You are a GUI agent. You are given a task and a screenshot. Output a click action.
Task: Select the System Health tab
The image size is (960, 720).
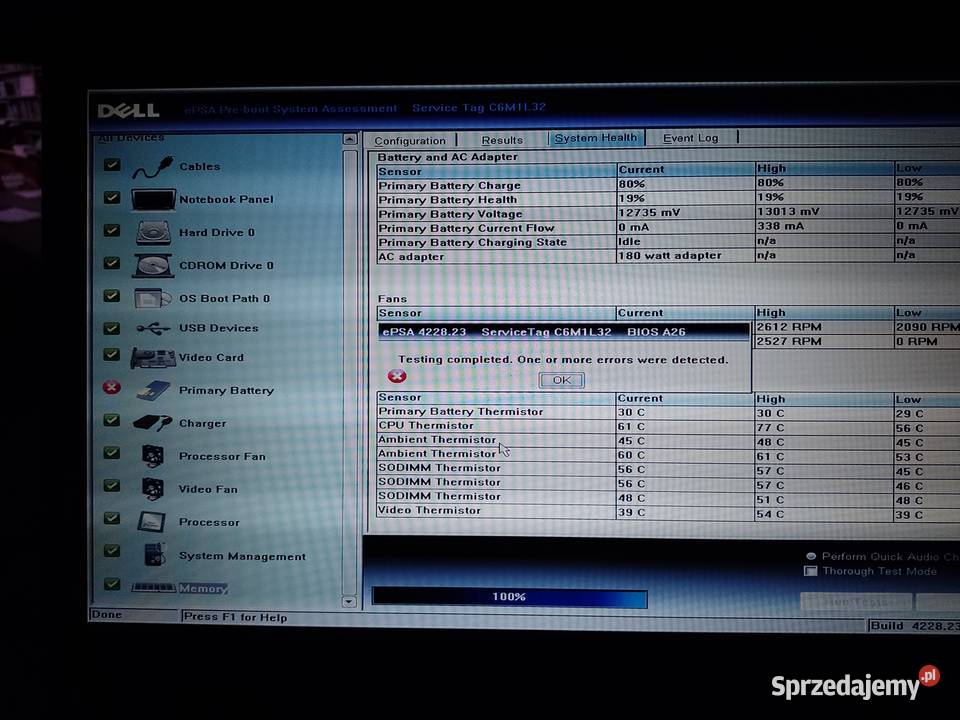[596, 138]
